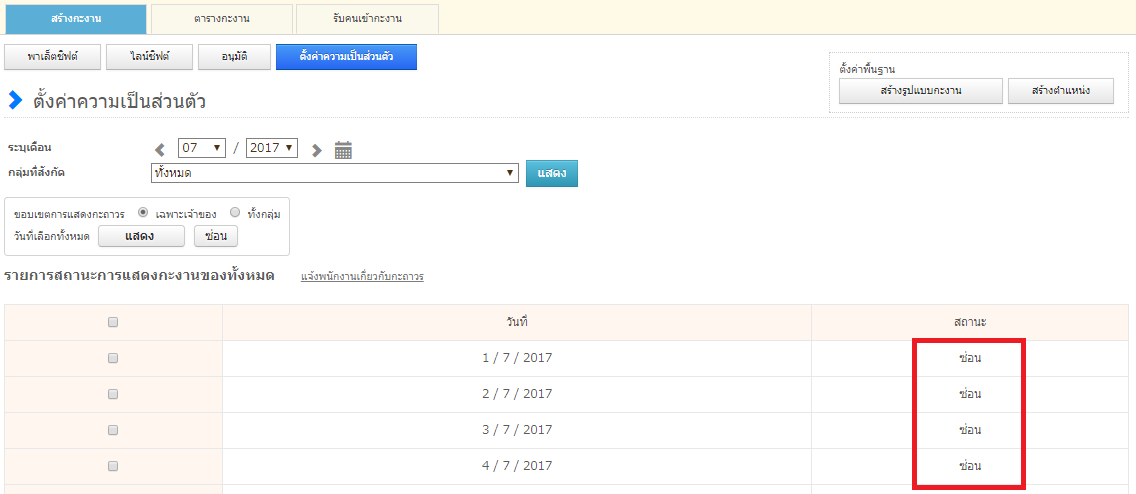Open the ไลน์ชิฟต์ sub-menu button
1136x494 pixels.
pyautogui.click(x=148, y=57)
